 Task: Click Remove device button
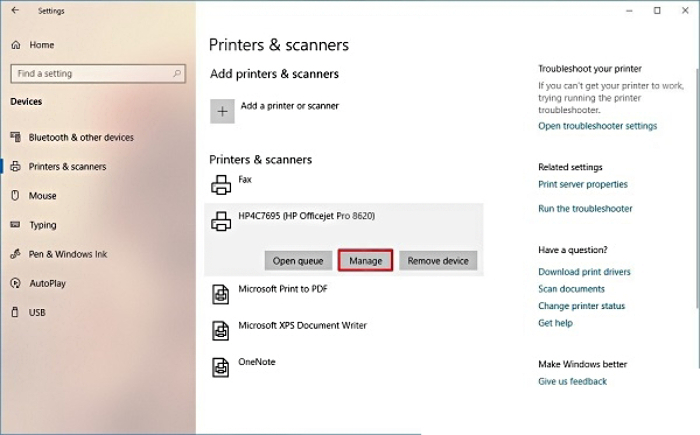click(438, 261)
